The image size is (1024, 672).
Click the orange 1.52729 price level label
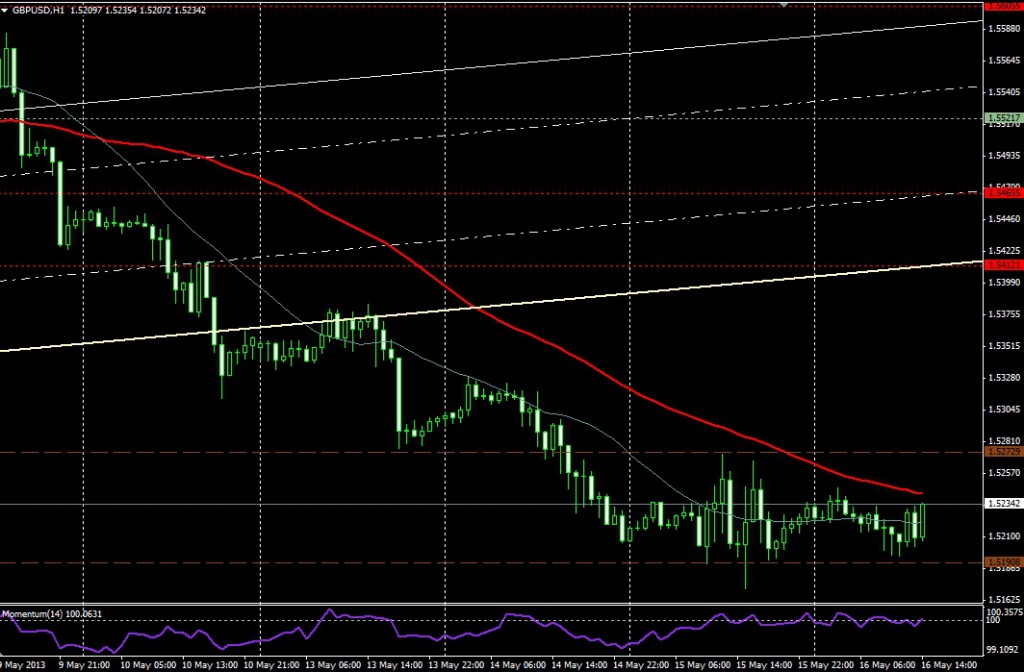coord(1003,452)
